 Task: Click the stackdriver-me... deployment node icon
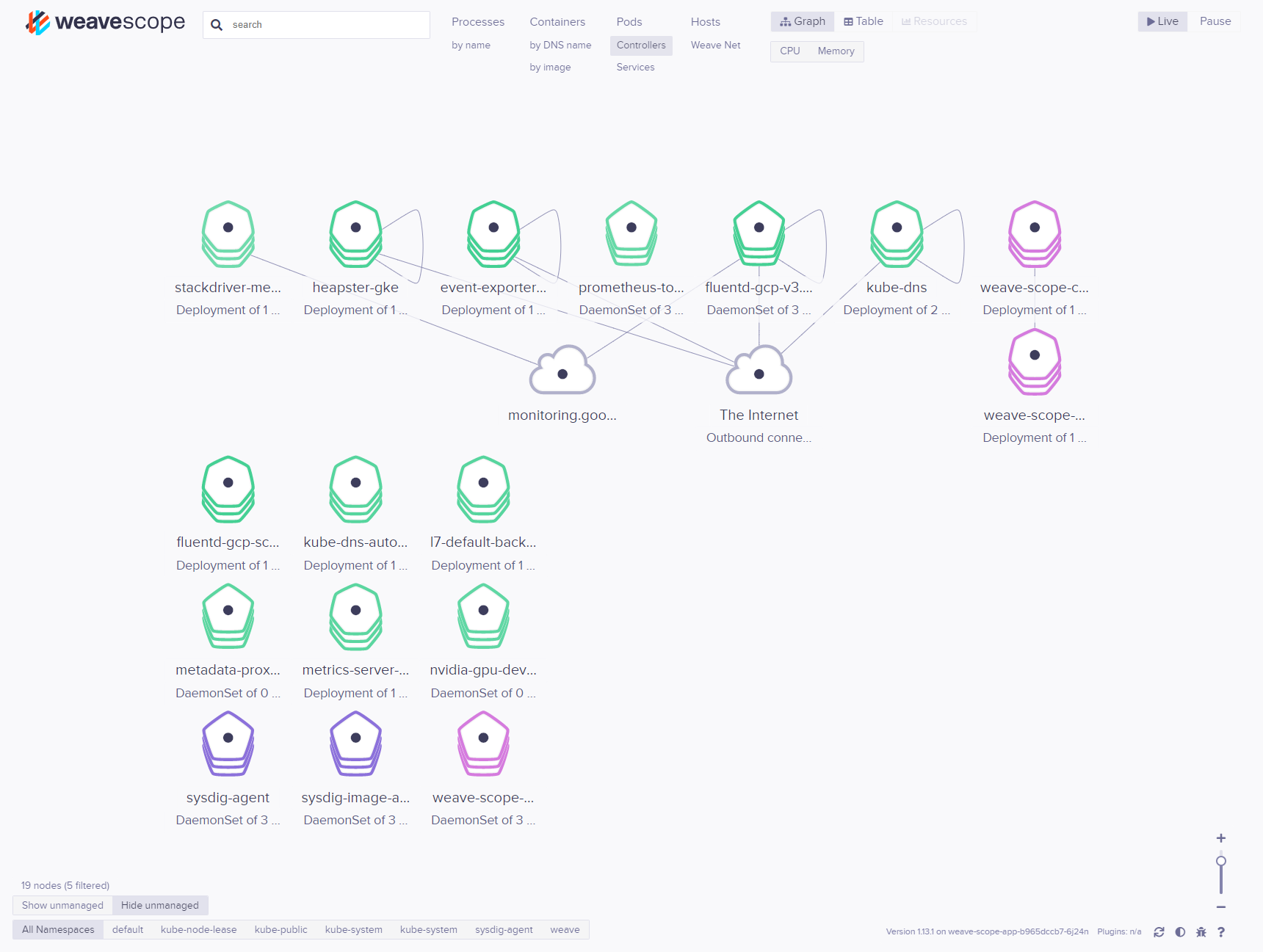click(x=228, y=233)
